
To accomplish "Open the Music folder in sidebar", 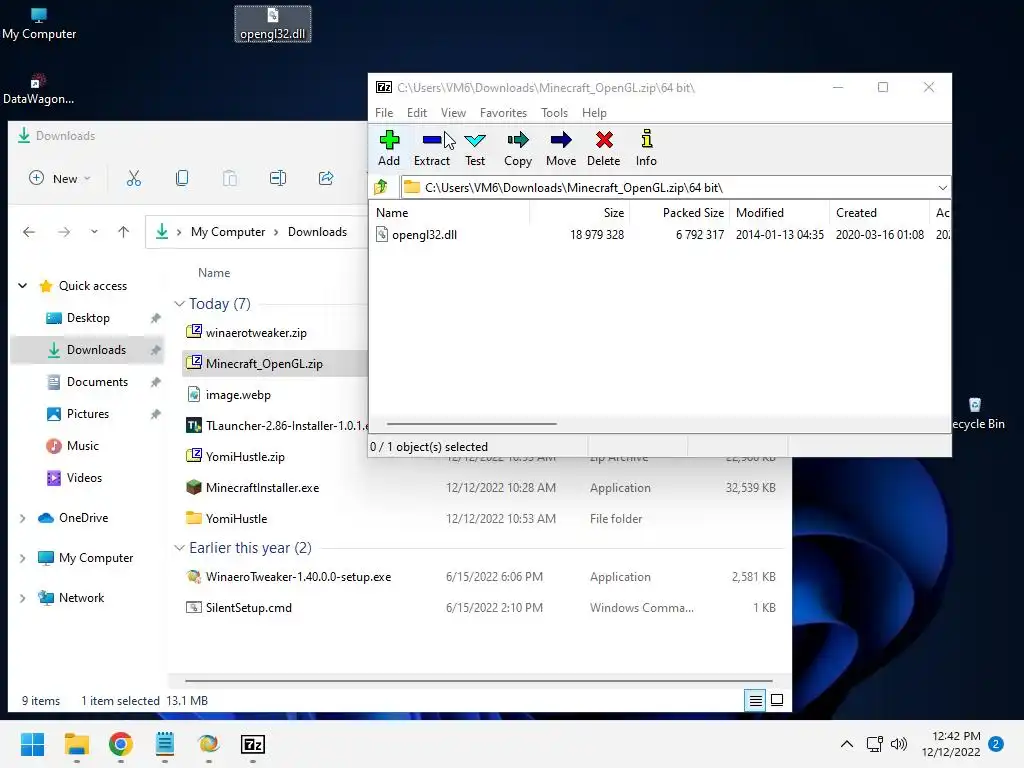I will coord(82,446).
